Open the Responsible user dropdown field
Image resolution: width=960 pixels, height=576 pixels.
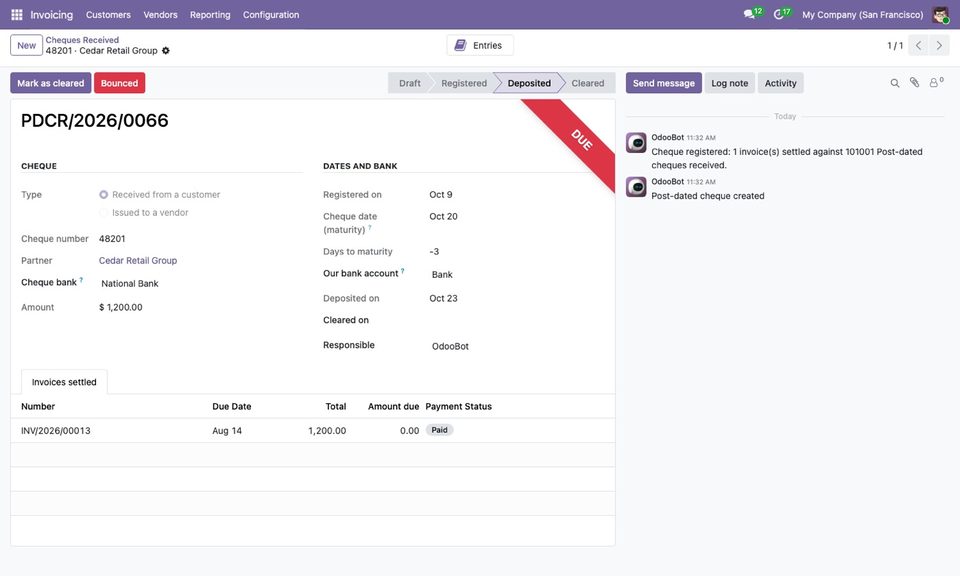pyautogui.click(x=517, y=346)
